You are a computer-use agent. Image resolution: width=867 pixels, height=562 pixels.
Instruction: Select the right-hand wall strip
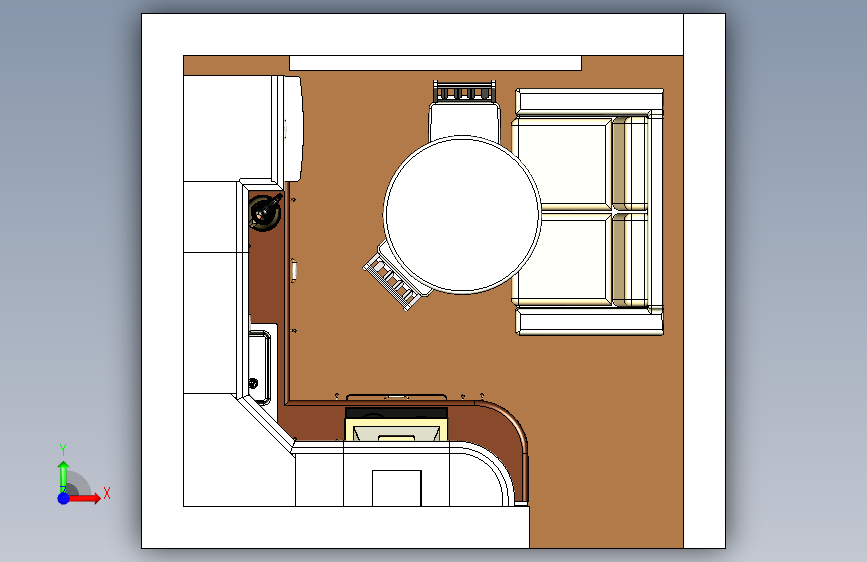tap(704, 281)
